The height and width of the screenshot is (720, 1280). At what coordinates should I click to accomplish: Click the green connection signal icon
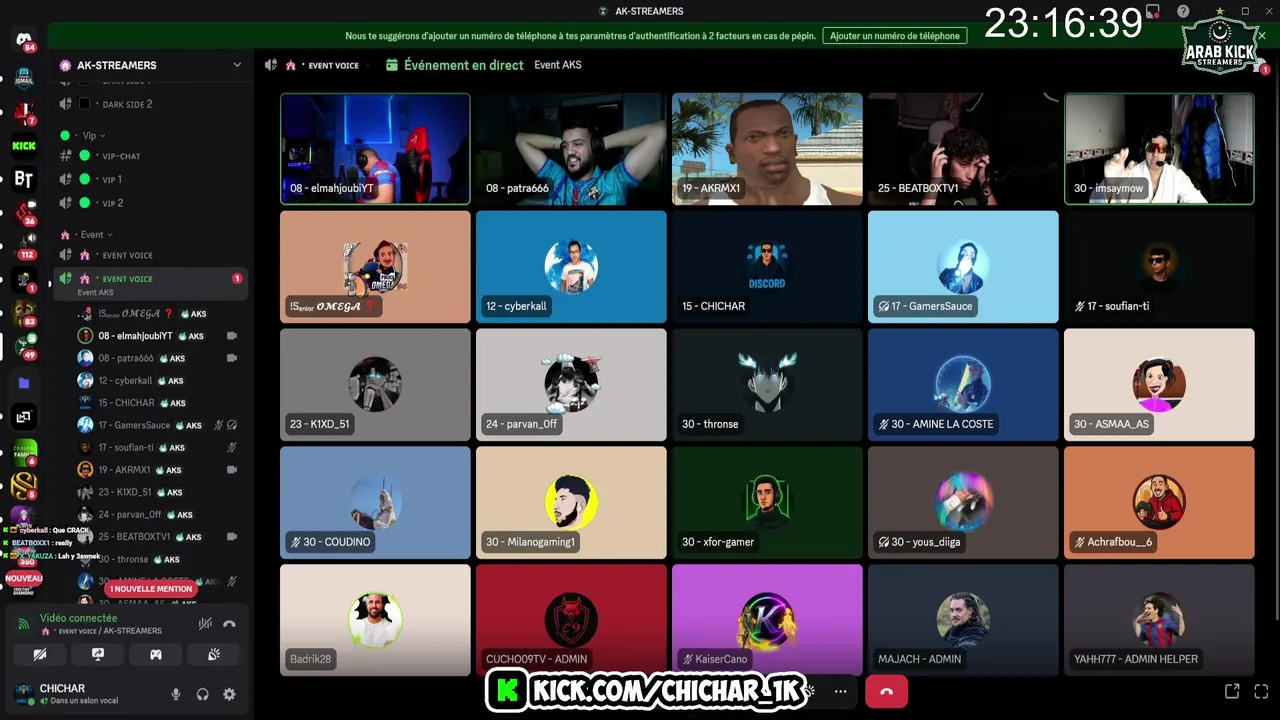(x=24, y=624)
